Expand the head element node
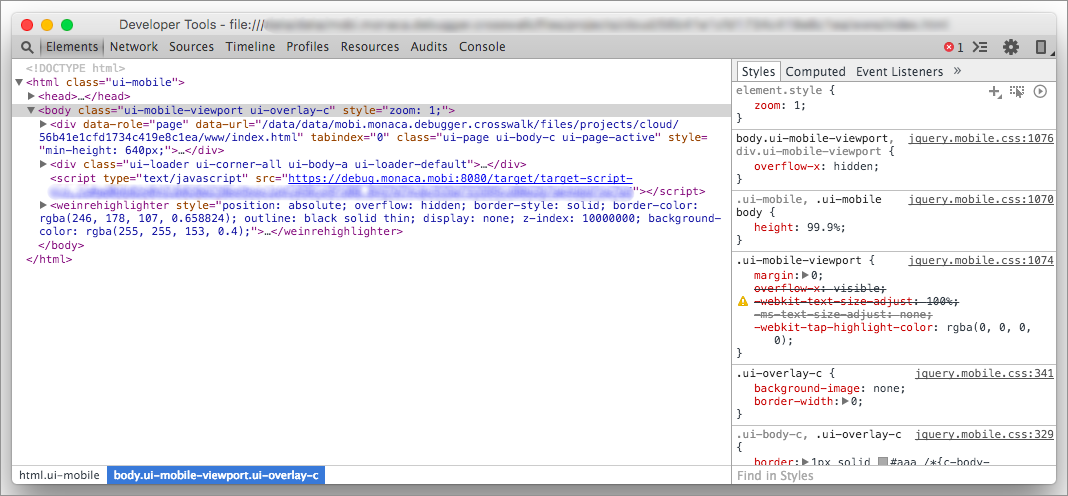Screen dimensions: 1068x496 (32, 97)
